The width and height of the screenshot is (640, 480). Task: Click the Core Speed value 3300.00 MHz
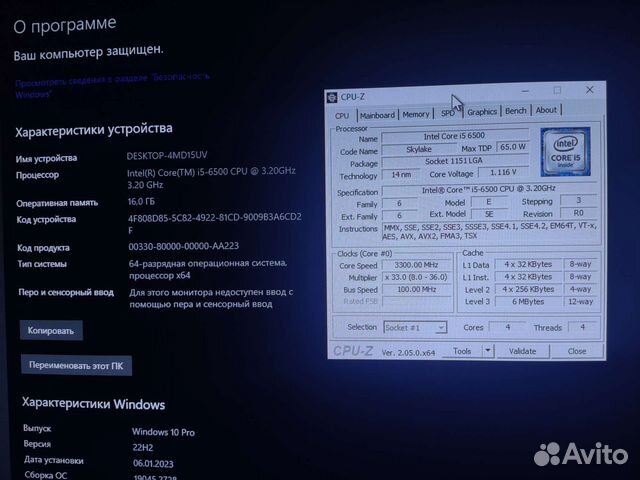click(x=416, y=265)
